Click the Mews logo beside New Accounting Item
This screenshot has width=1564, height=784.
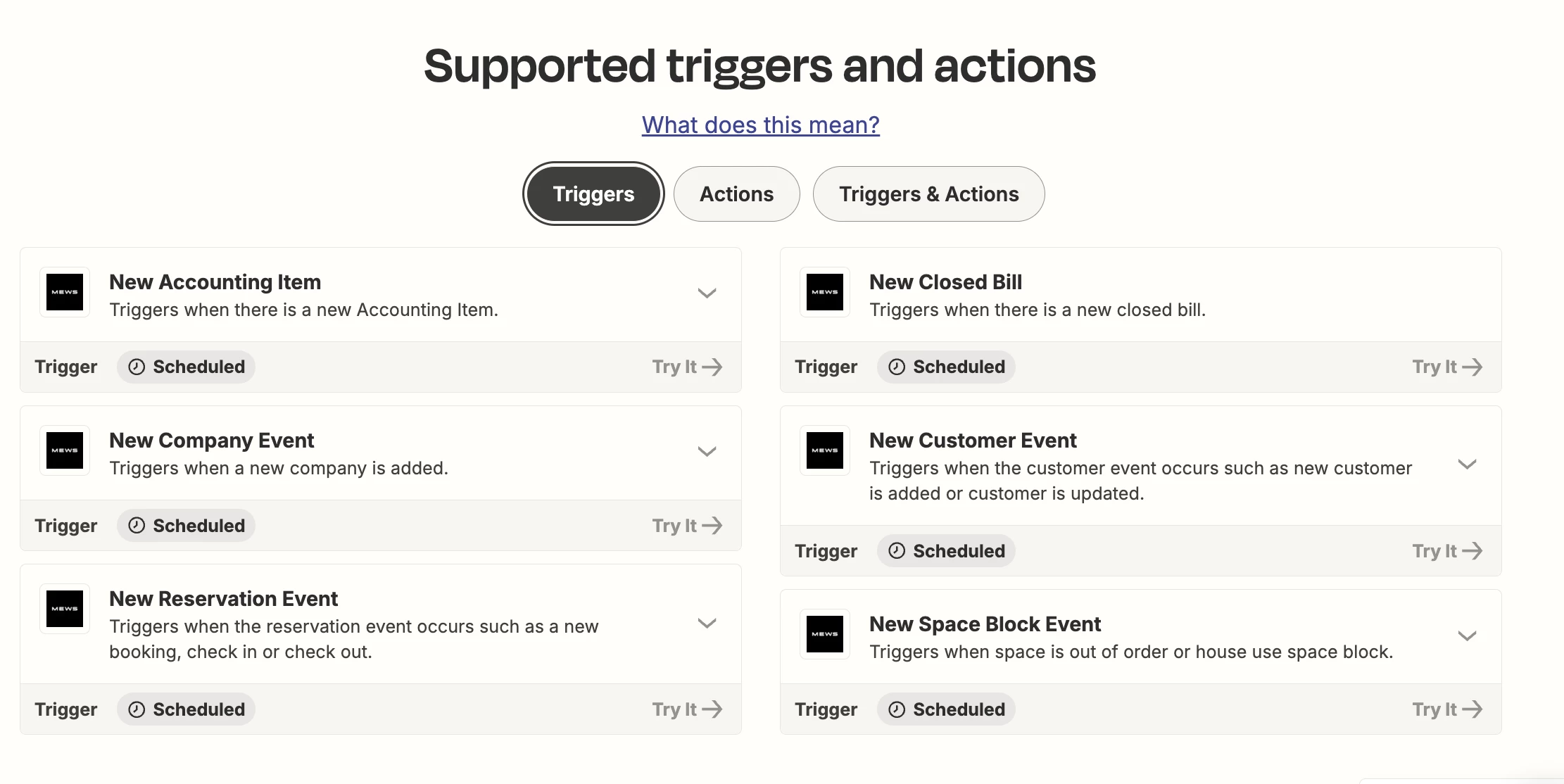pos(65,292)
